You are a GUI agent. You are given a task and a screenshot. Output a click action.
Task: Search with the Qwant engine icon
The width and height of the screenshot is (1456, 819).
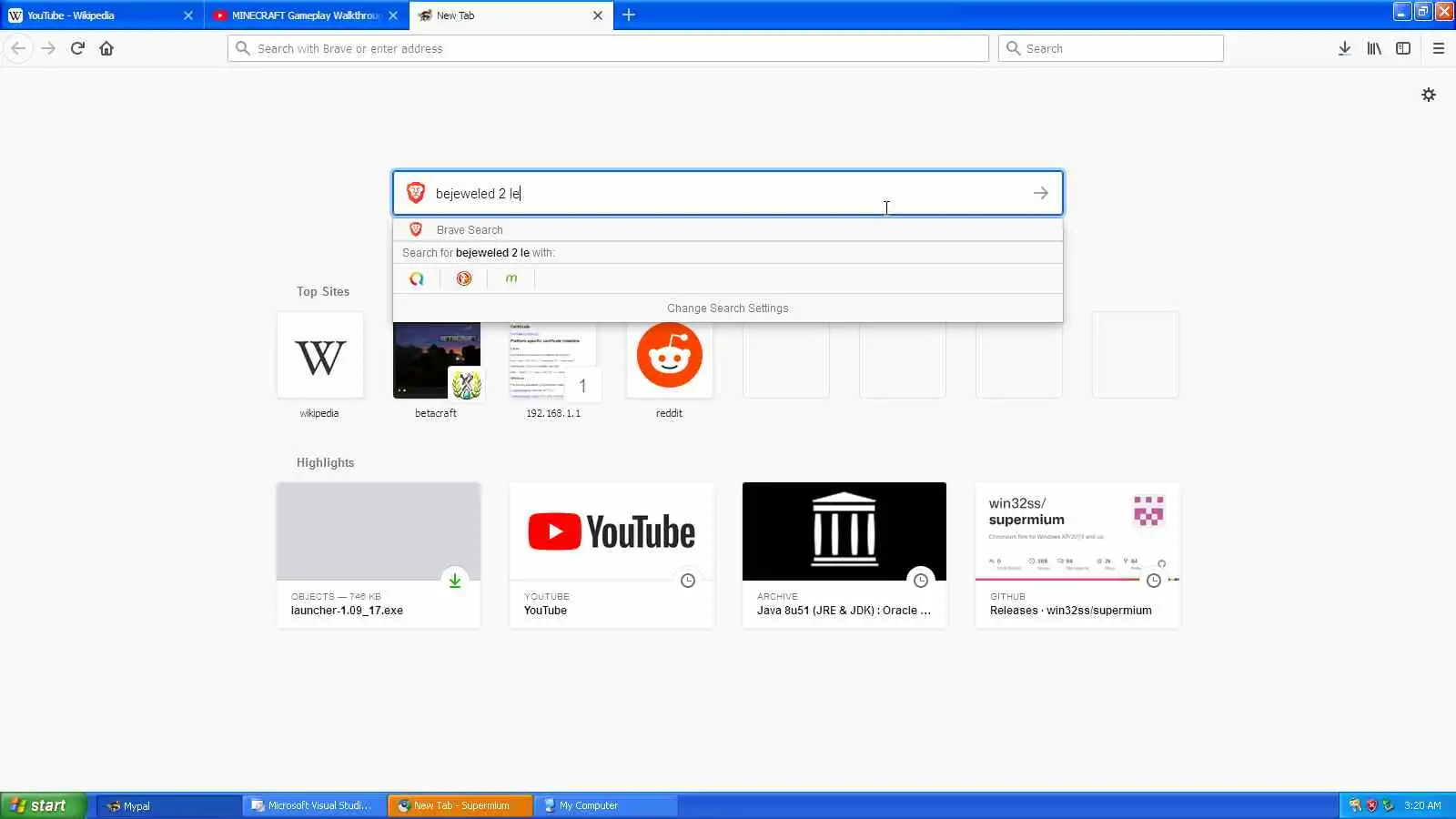pos(417,278)
